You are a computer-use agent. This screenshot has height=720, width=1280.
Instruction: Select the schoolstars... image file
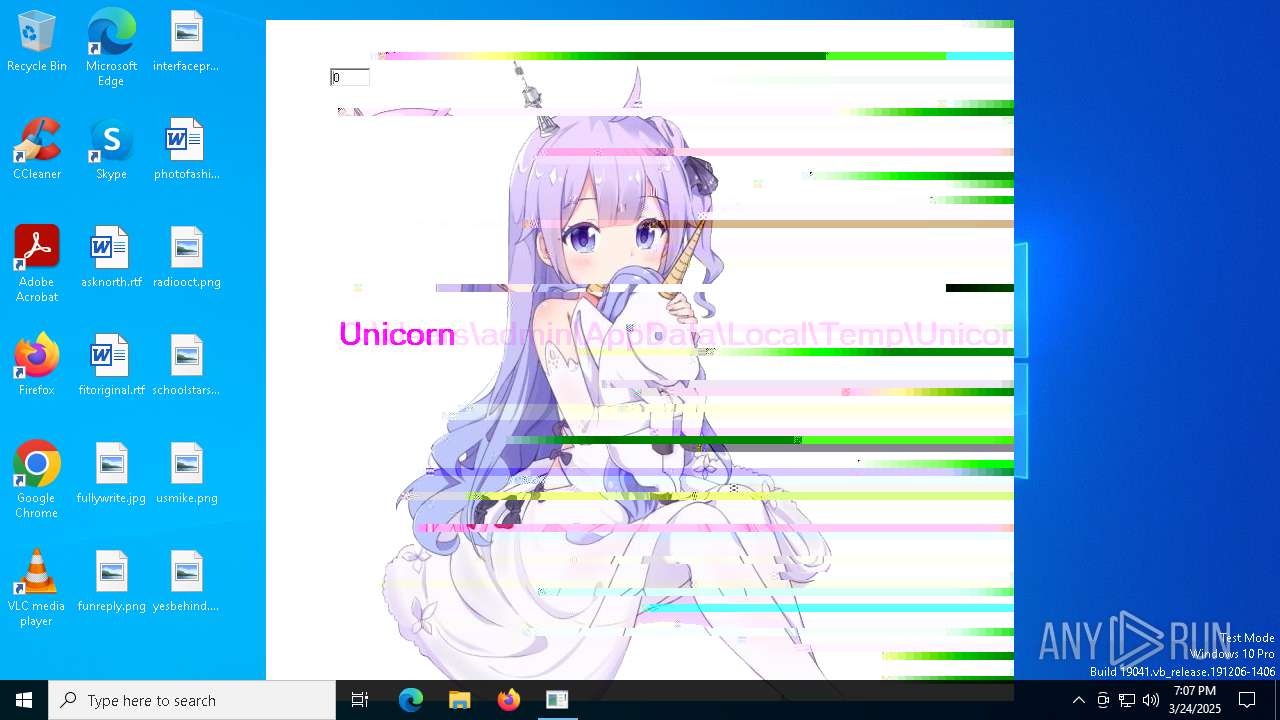186,366
